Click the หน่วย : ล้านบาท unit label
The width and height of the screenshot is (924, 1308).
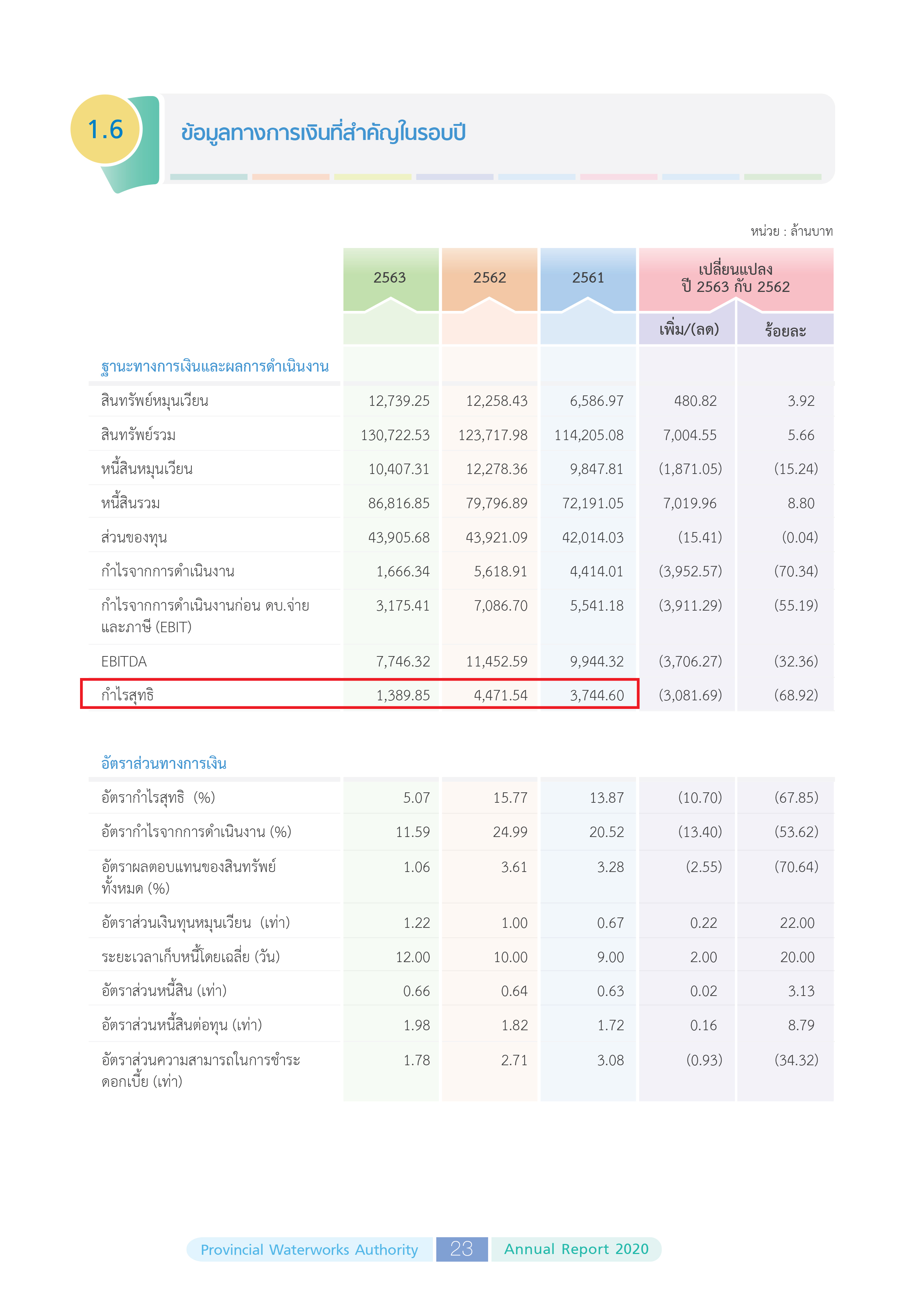coord(791,231)
